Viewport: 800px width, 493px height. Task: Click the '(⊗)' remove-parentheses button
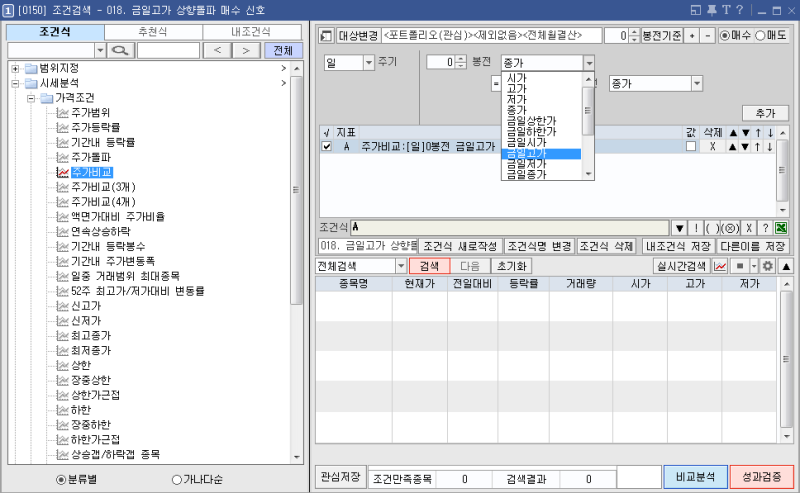click(730, 228)
